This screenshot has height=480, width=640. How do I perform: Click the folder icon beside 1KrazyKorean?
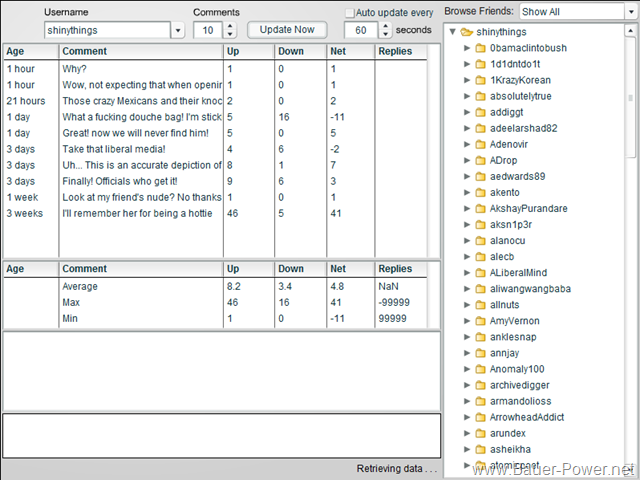coord(481,80)
